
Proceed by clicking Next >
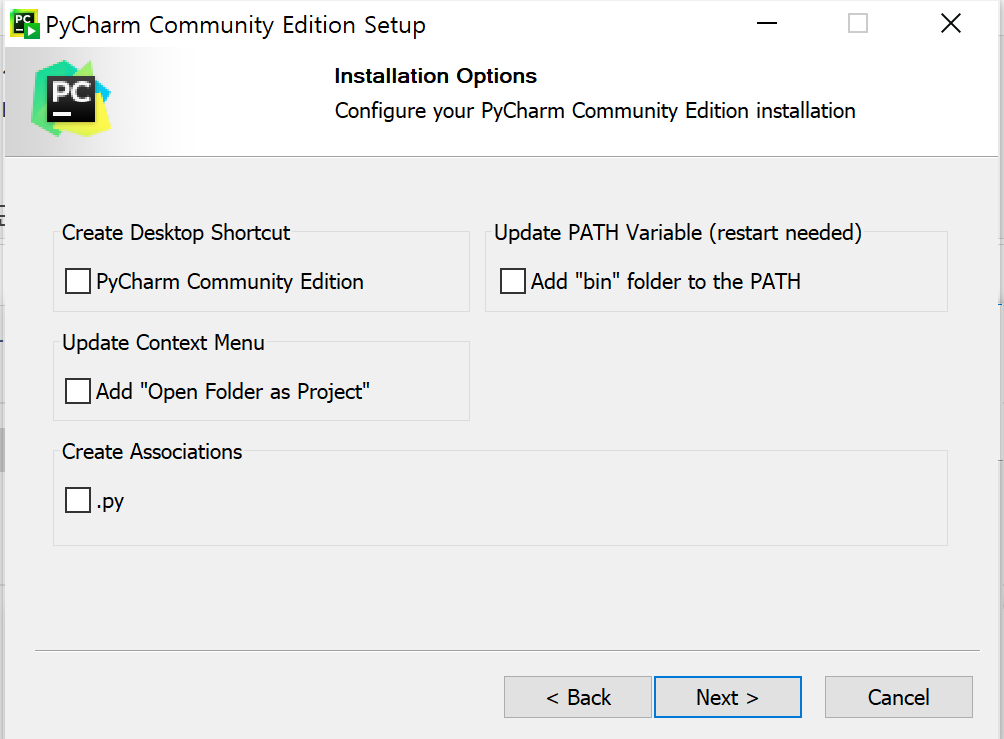(727, 697)
